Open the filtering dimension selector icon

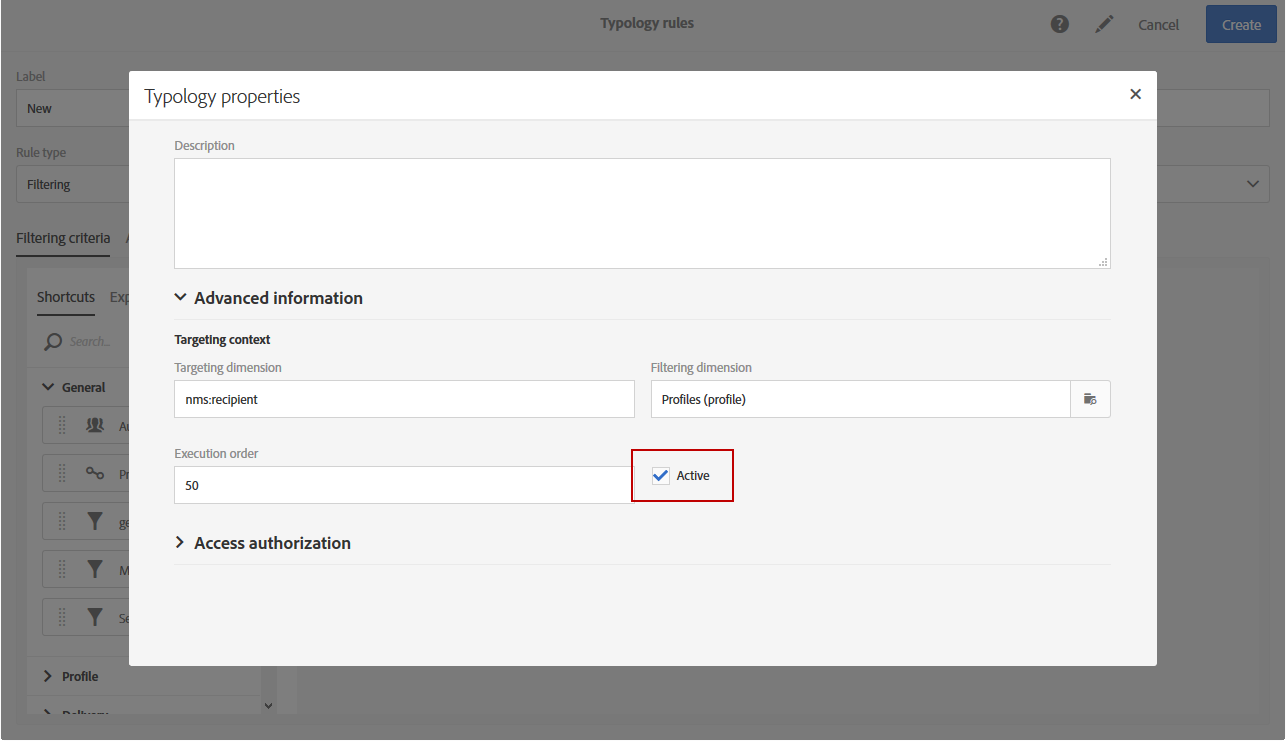pos(1090,399)
